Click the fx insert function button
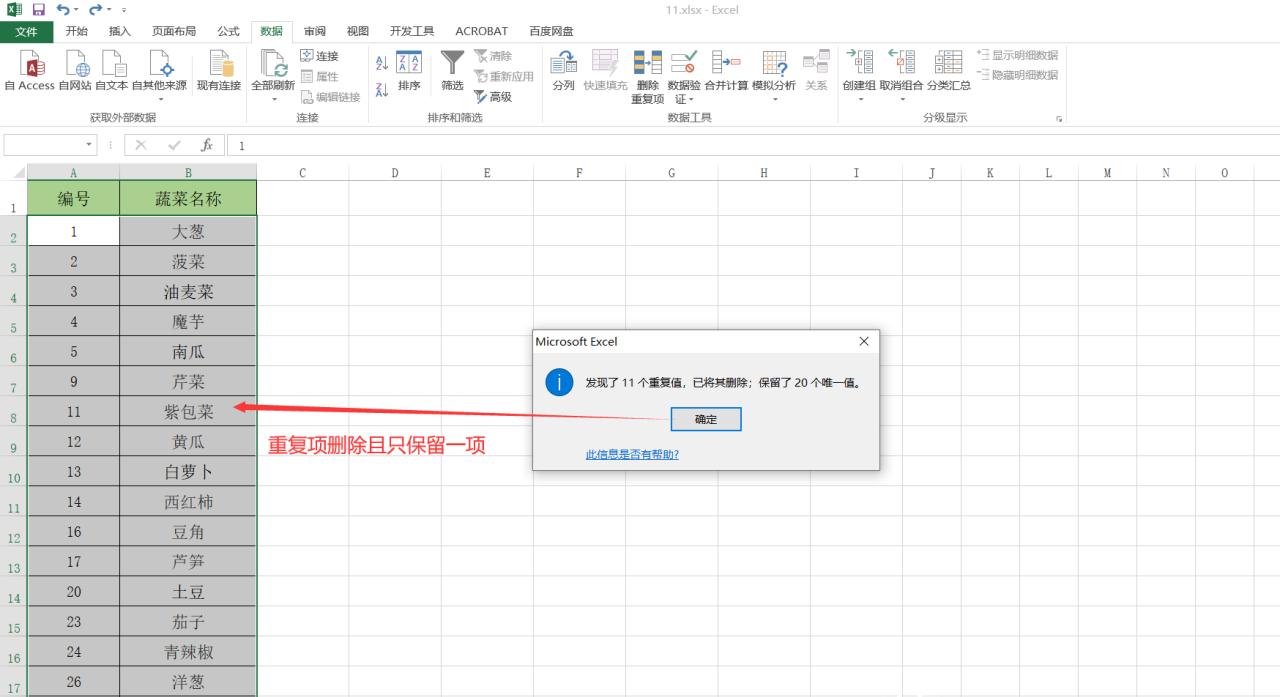 click(207, 145)
